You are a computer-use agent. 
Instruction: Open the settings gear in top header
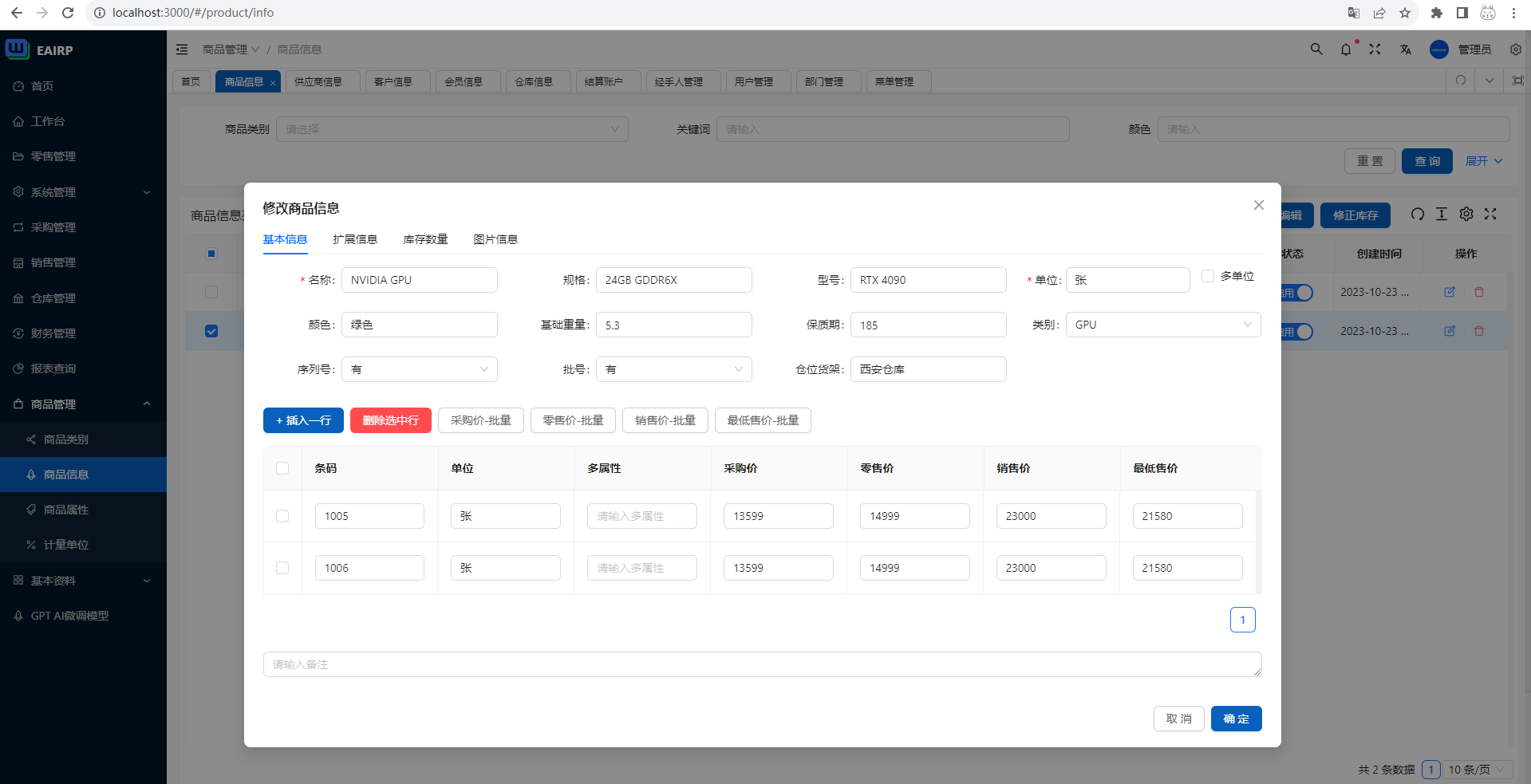click(x=1515, y=49)
